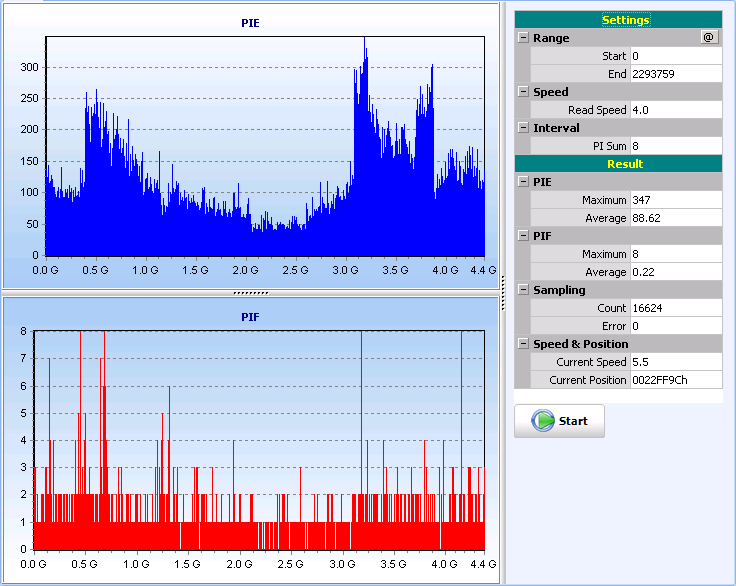736x586 pixels.
Task: Select the Current Position value cell
Action: [675, 380]
